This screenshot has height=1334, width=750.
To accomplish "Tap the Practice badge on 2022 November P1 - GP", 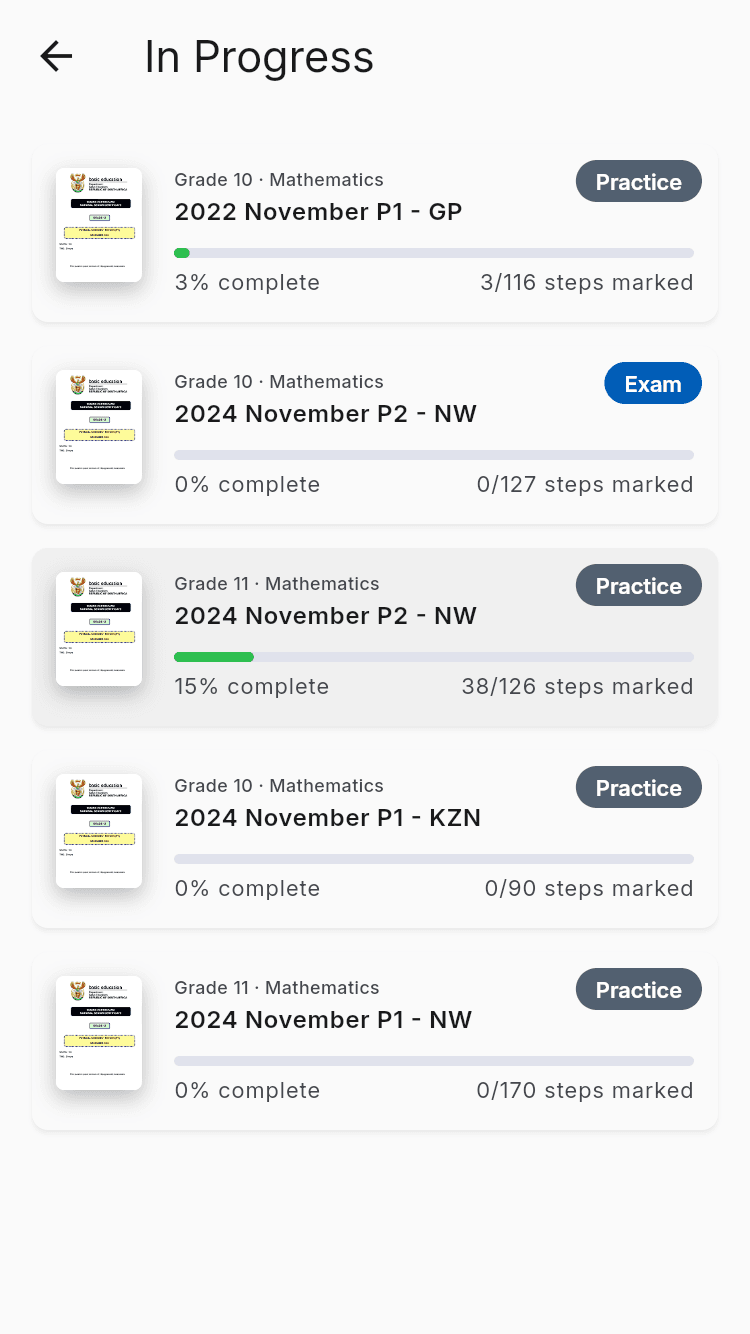I will click(638, 181).
